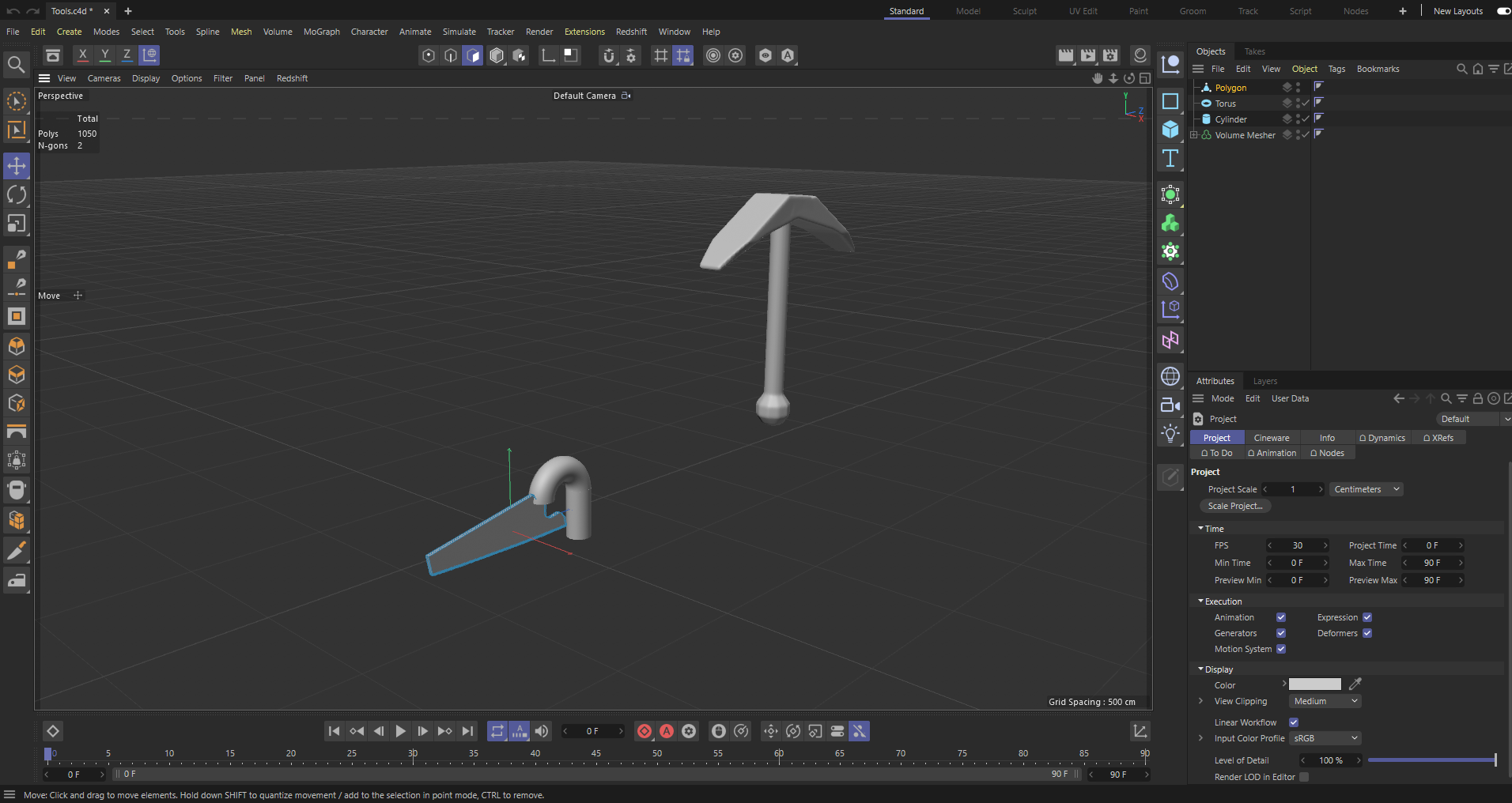Select the Move tool in left toolbar
Viewport: 1512px width, 803px height.
(x=17, y=166)
